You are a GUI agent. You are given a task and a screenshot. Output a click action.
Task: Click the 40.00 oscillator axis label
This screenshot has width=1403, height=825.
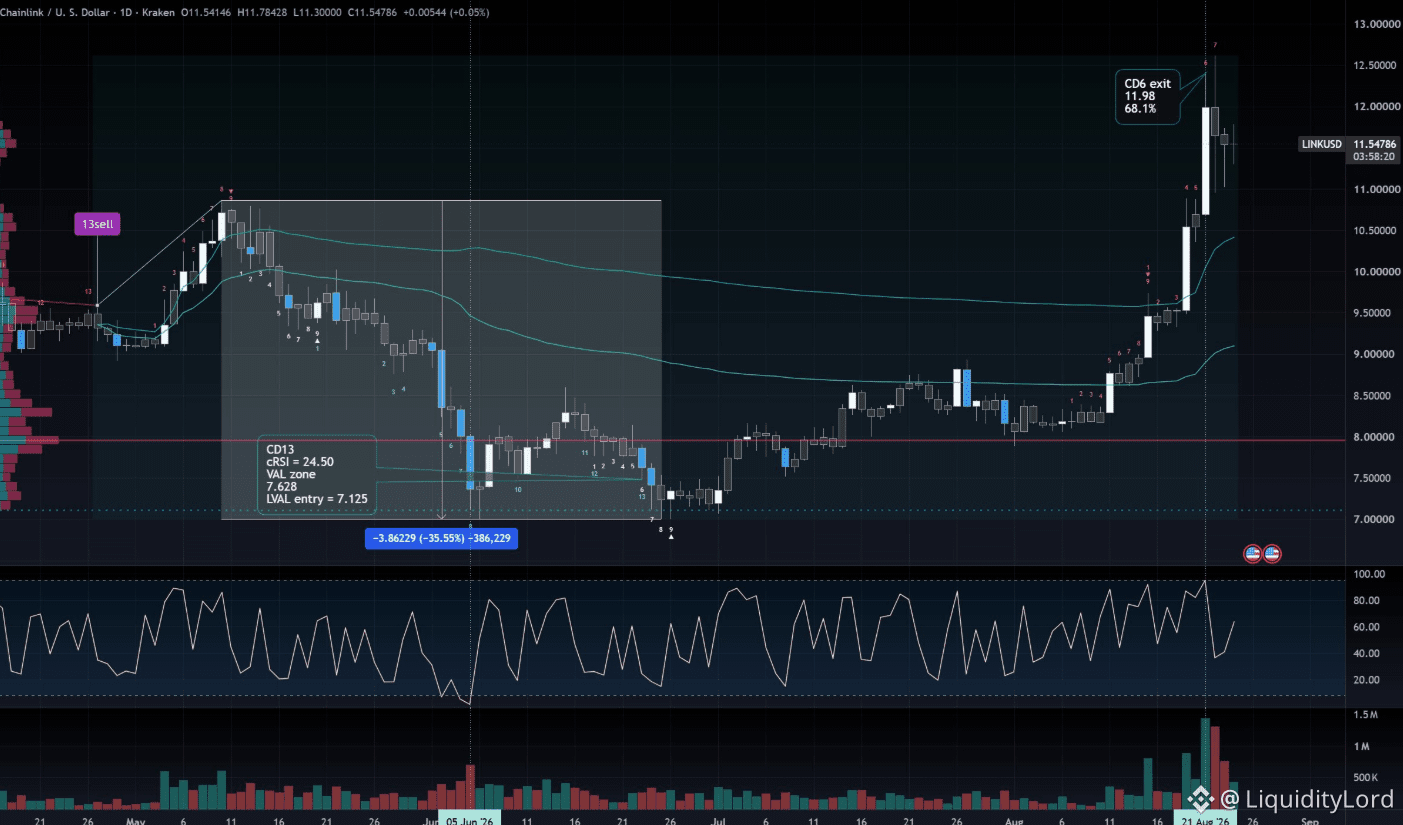pyautogui.click(x=1366, y=654)
